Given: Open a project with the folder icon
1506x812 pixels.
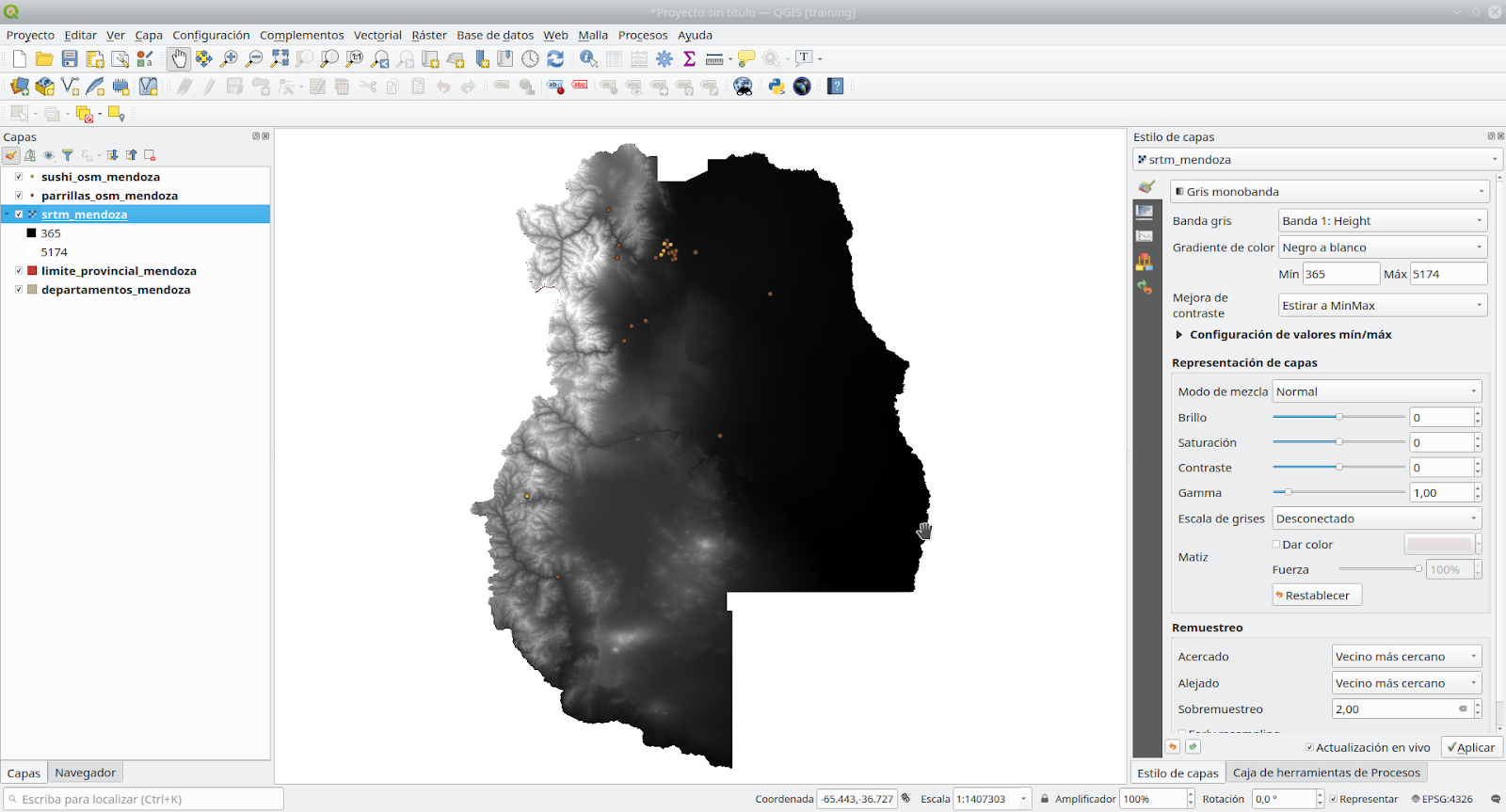Looking at the screenshot, I should 44,58.
